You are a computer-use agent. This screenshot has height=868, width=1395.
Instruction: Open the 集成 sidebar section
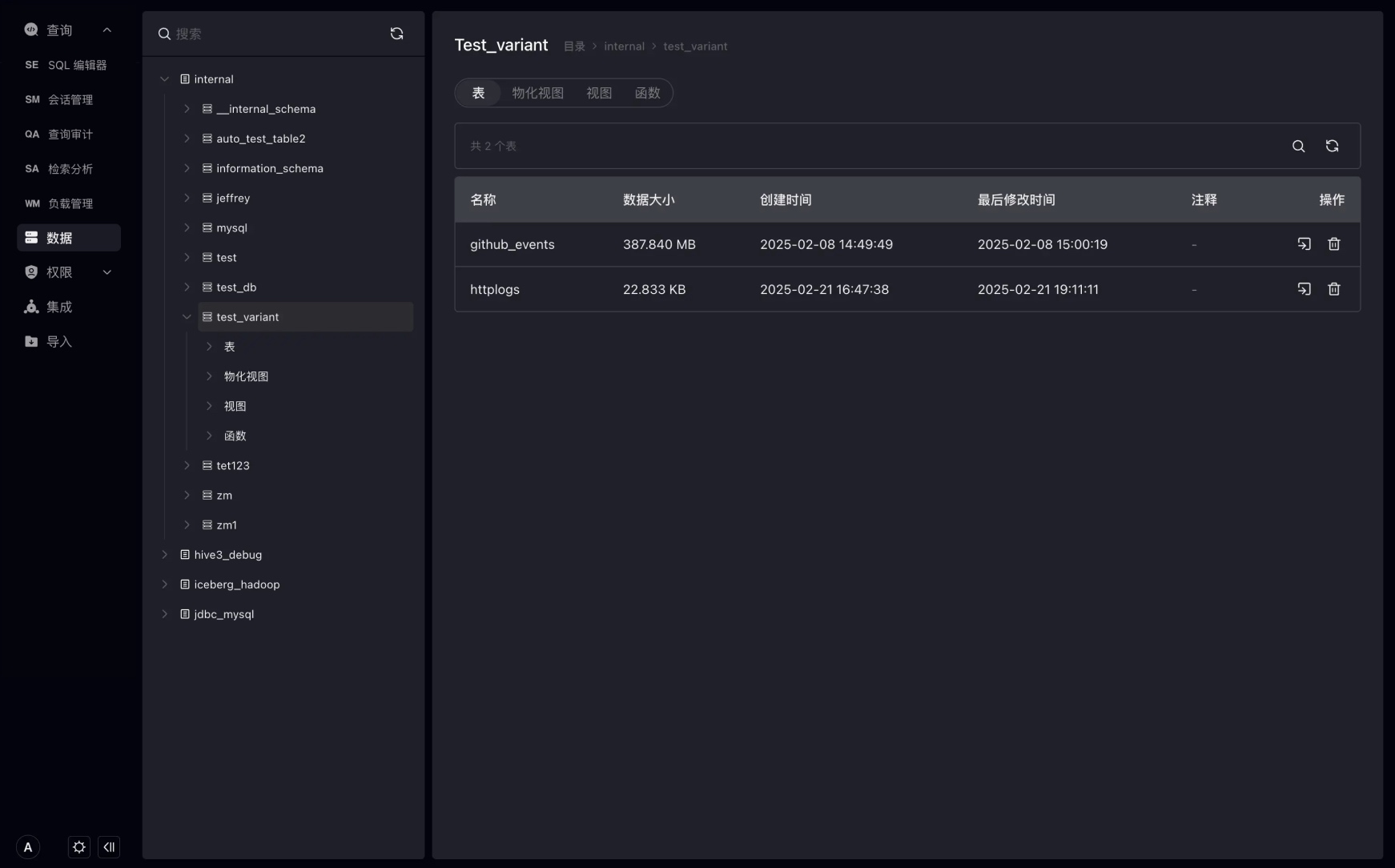pos(68,307)
